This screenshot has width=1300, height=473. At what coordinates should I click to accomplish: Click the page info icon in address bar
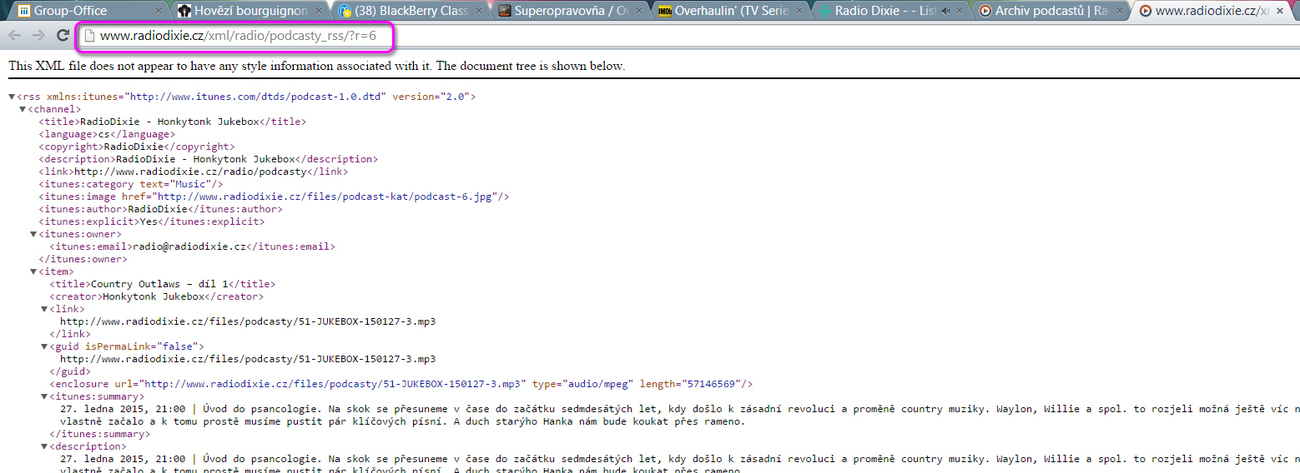[89, 36]
